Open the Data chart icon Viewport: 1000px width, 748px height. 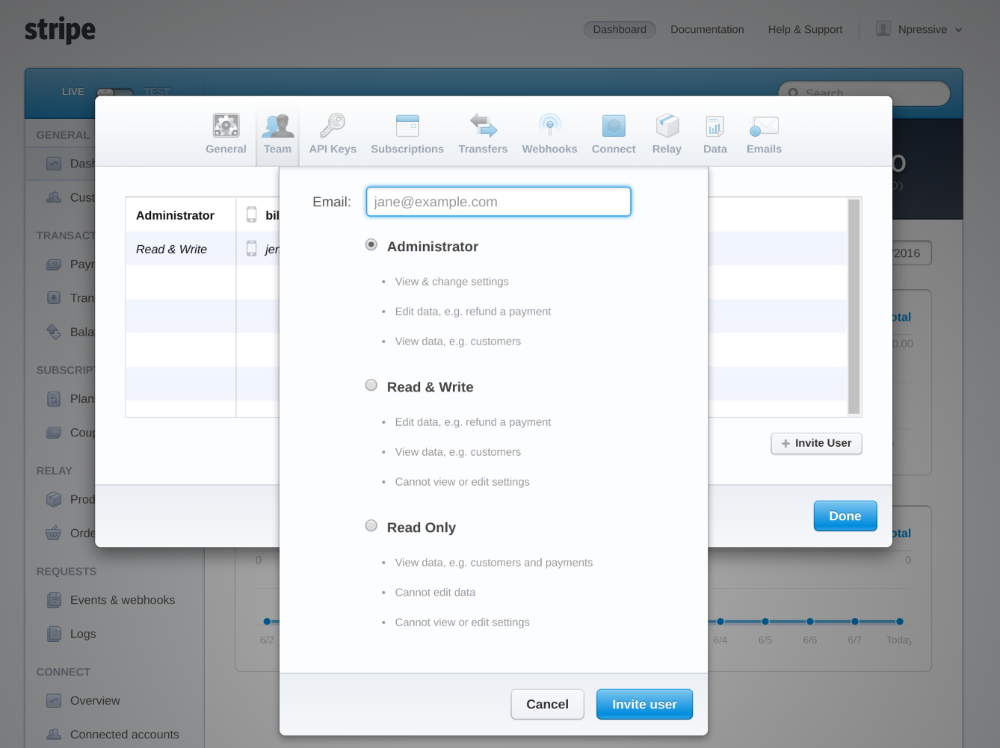coord(715,126)
